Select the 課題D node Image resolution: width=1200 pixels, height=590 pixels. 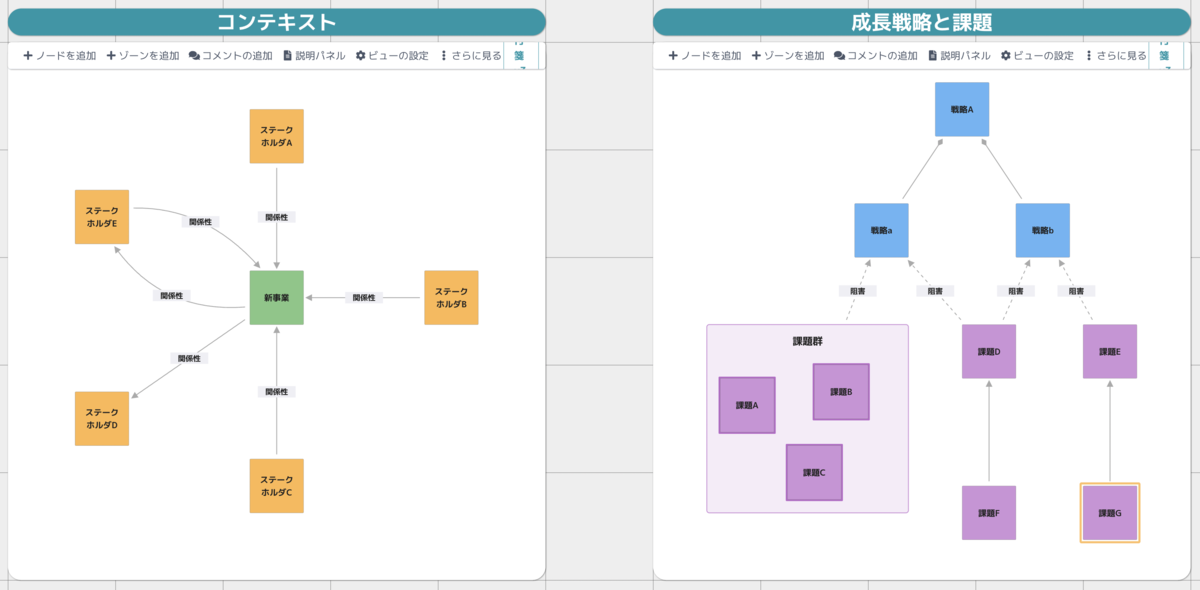coord(989,351)
